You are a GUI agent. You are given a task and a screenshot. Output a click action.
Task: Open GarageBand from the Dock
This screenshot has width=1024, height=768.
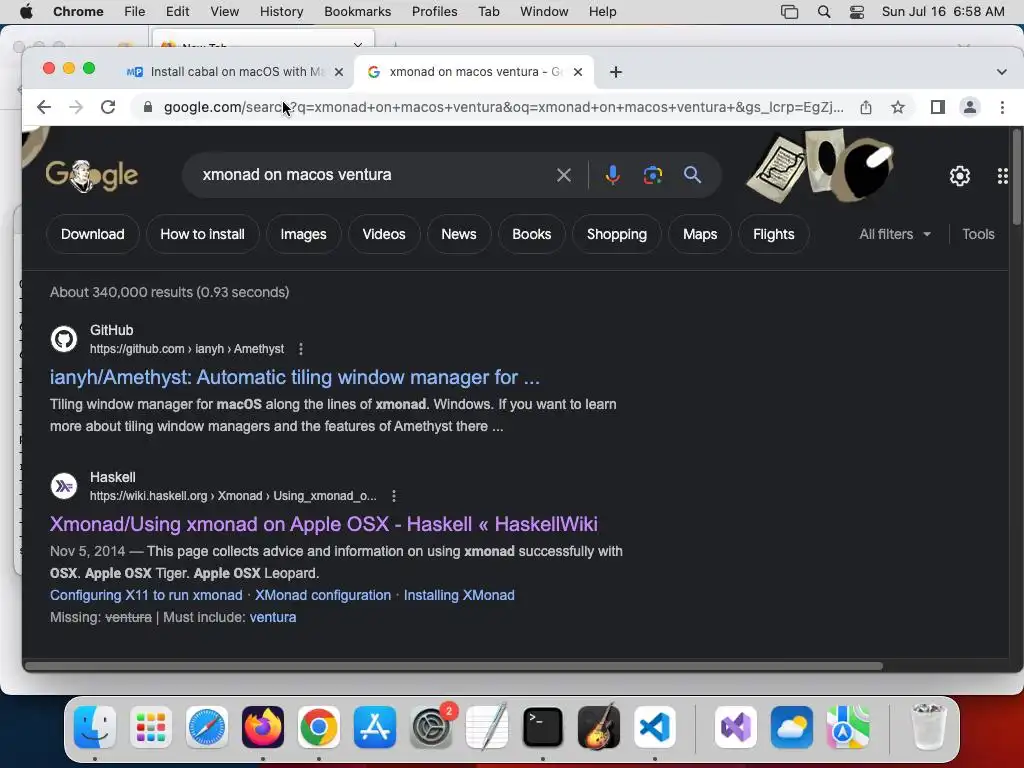(x=599, y=727)
